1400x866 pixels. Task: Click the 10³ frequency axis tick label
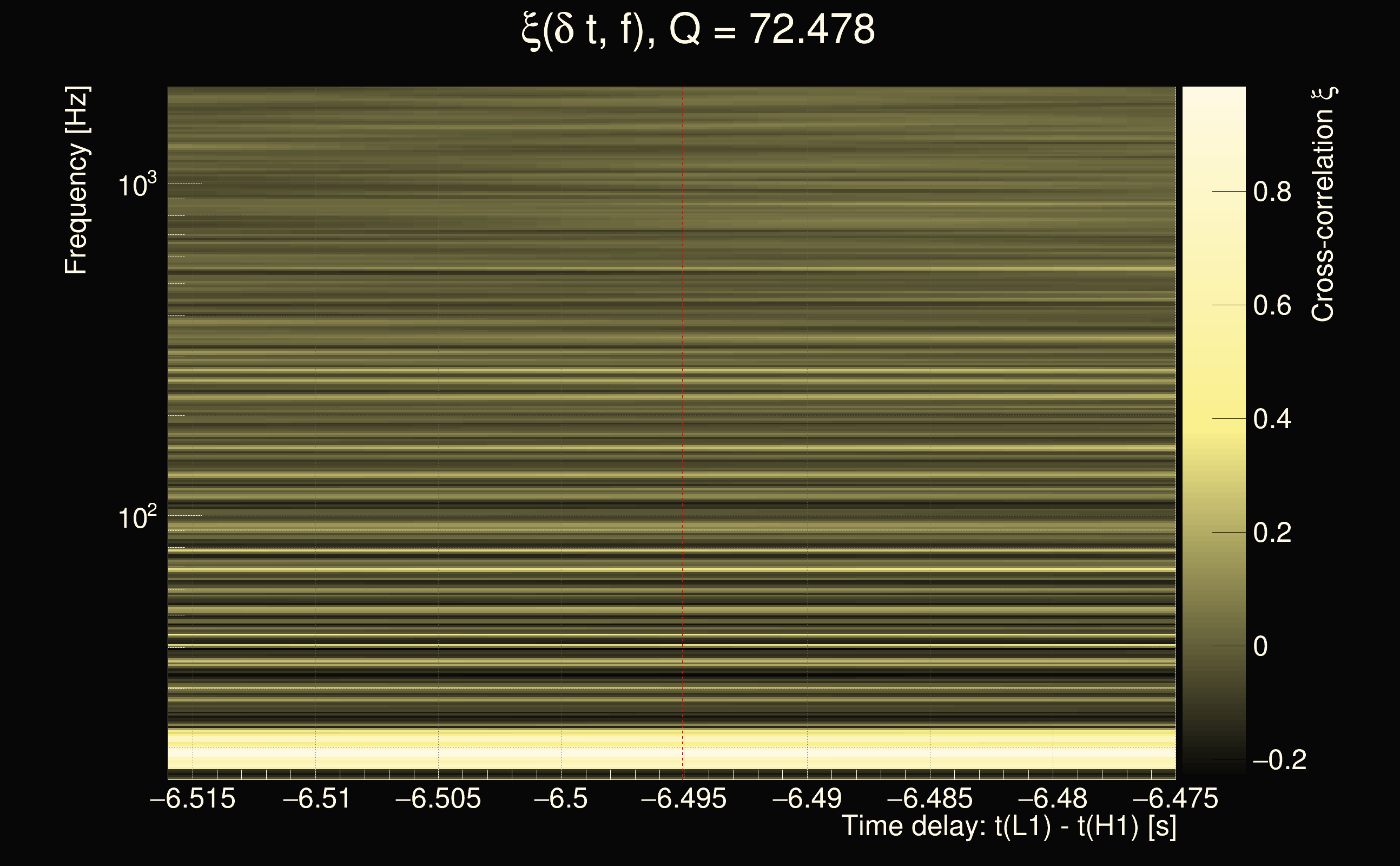[x=137, y=185]
